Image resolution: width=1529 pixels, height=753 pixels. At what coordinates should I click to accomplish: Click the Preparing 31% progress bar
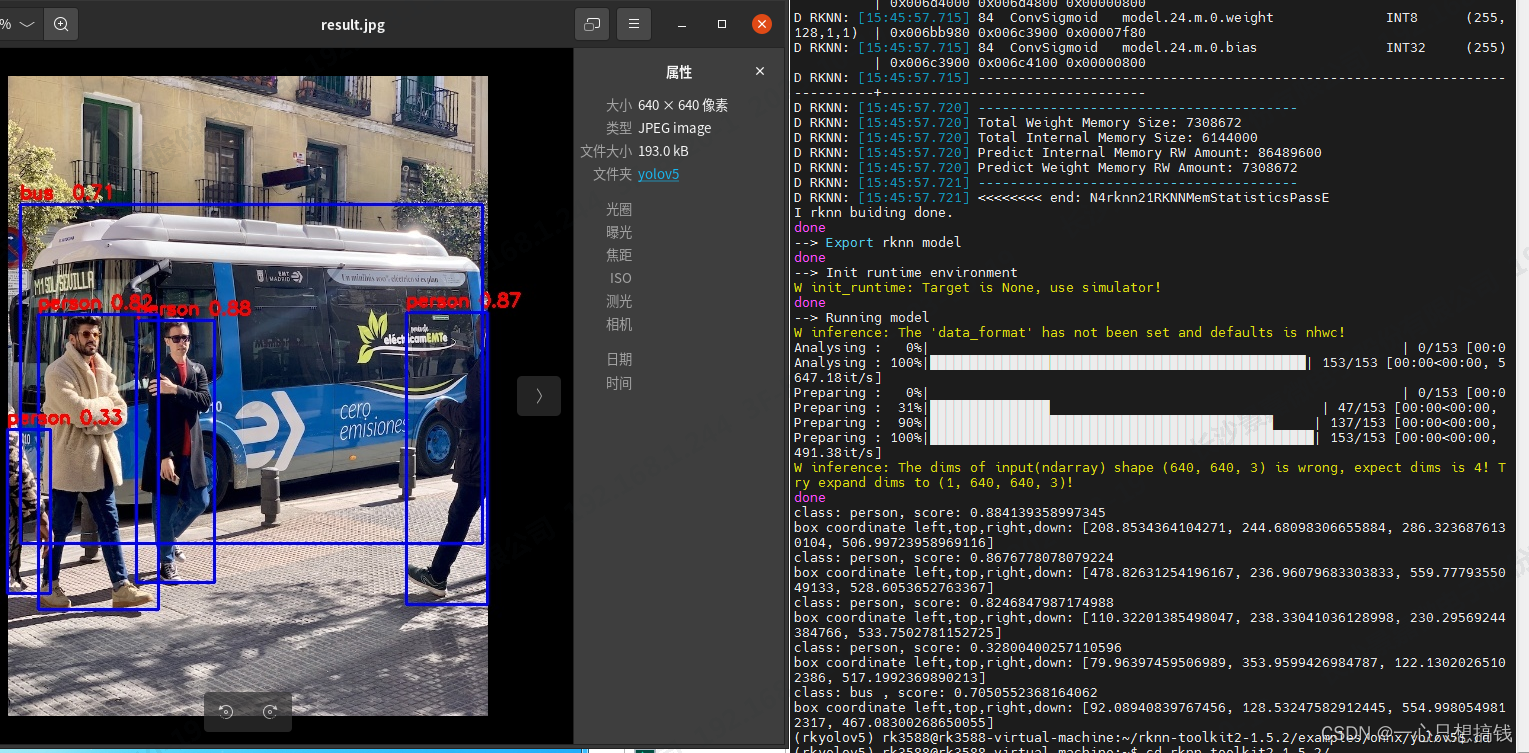coord(989,407)
